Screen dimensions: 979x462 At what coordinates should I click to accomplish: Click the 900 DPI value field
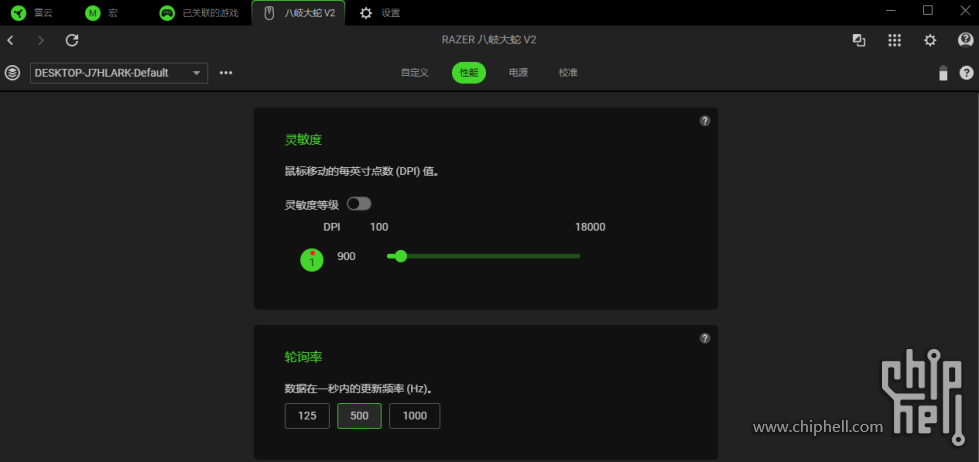pyautogui.click(x=346, y=257)
